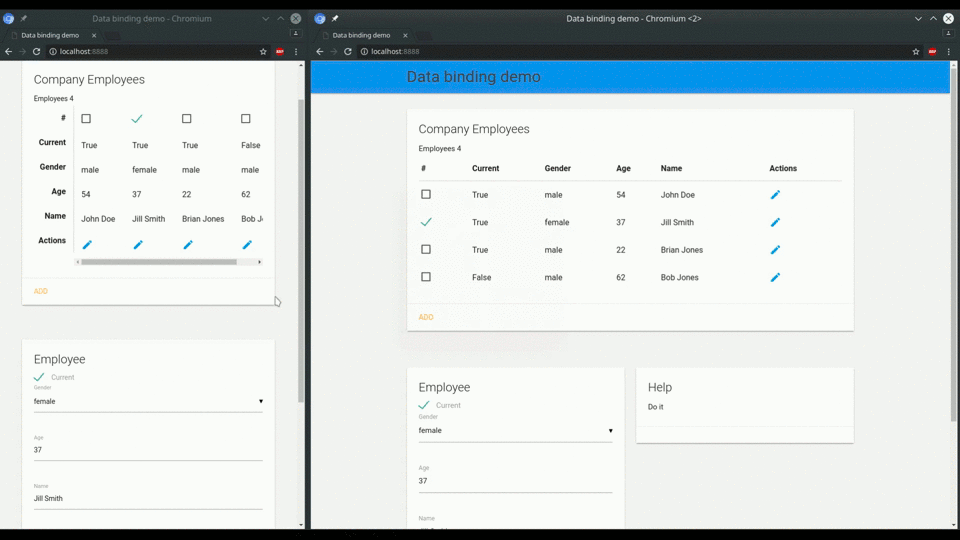Click Bob Jones' edit pencil, left window
This screenshot has height=540, width=960.
click(x=247, y=245)
